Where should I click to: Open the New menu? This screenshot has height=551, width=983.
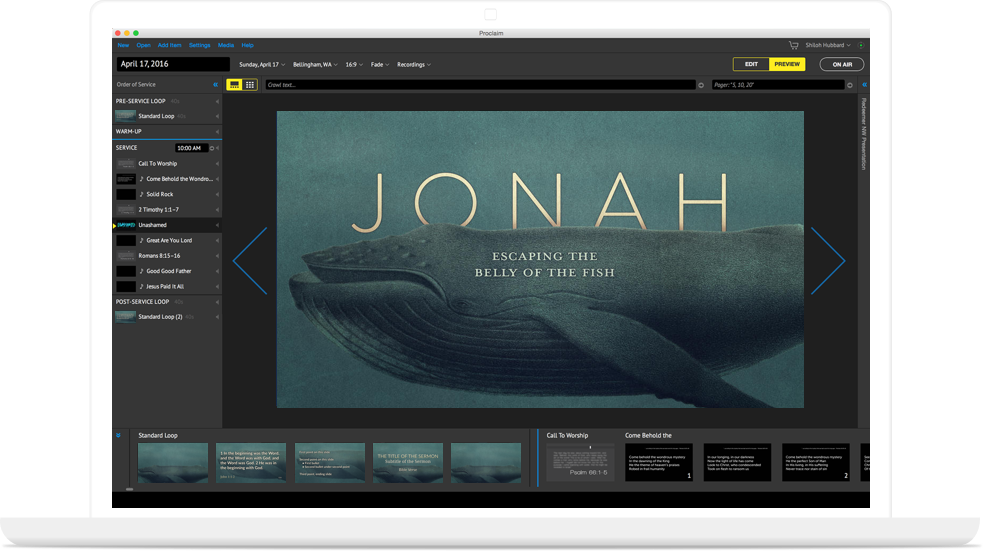pyautogui.click(x=123, y=45)
